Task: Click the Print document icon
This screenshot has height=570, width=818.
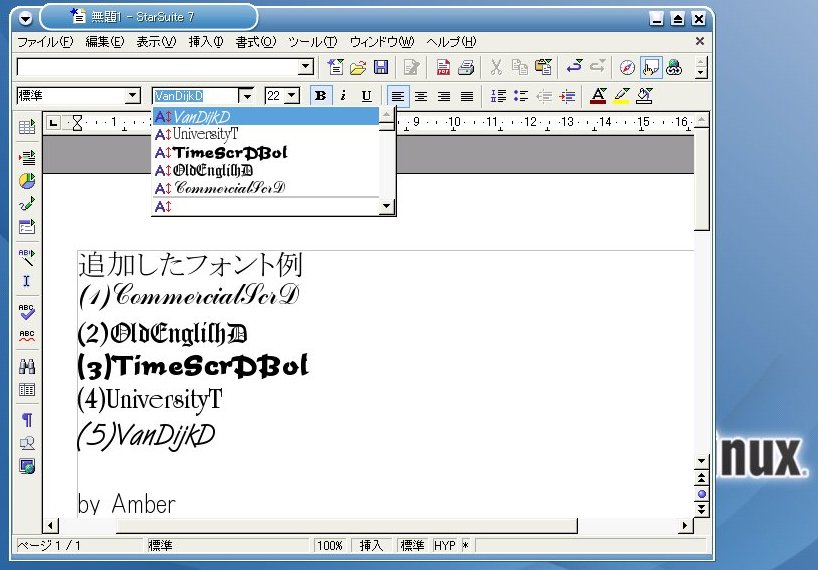Action: [465, 68]
